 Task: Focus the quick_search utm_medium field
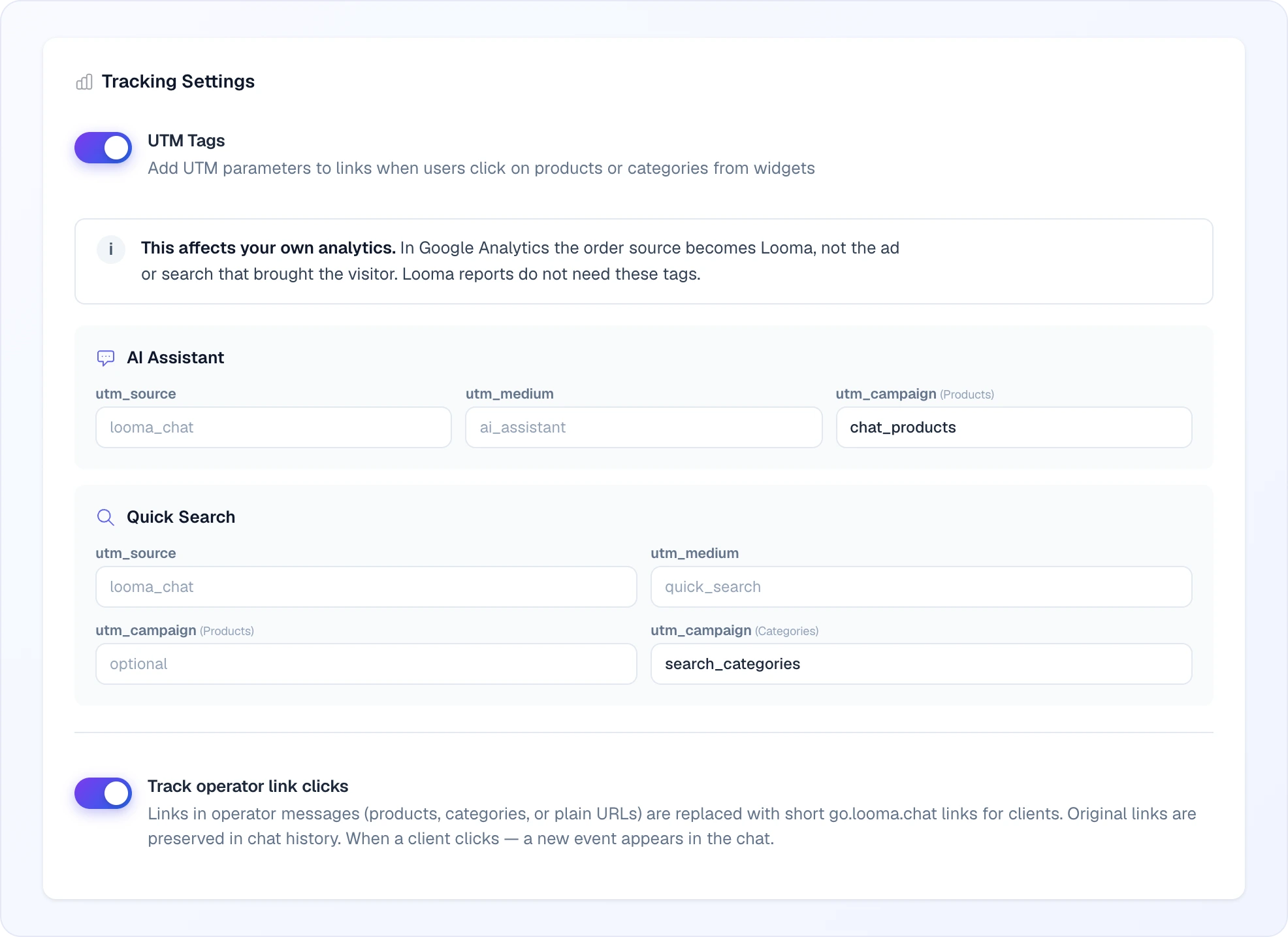tap(922, 587)
